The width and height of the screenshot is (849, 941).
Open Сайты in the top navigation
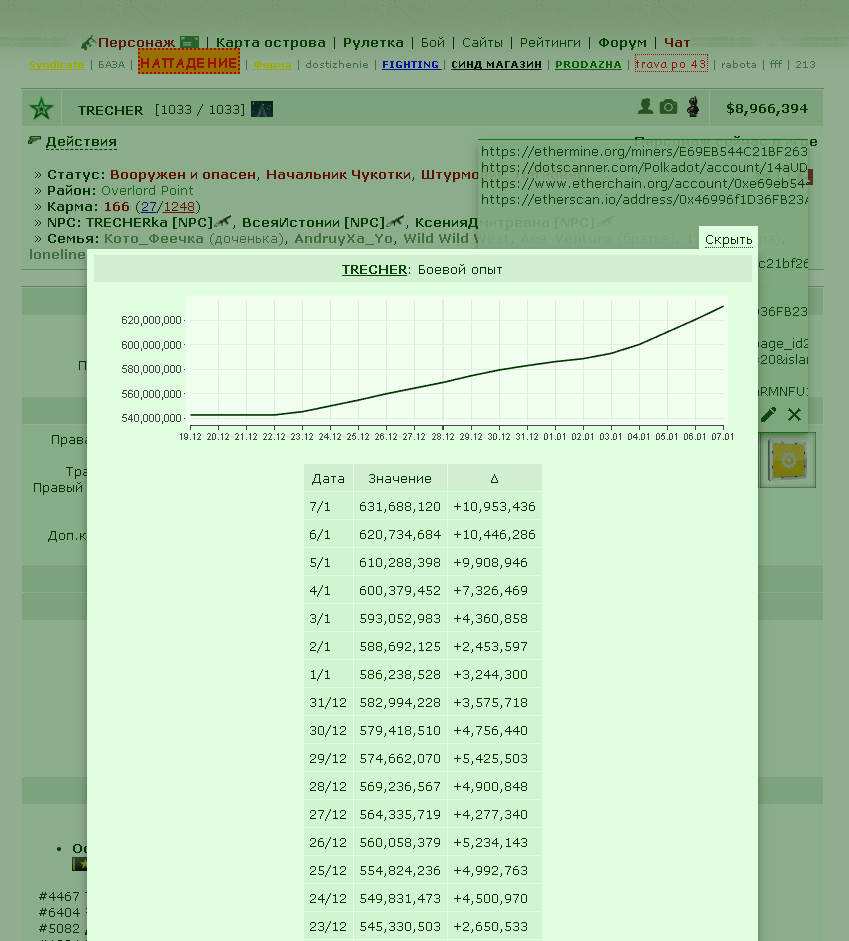[x=482, y=43]
